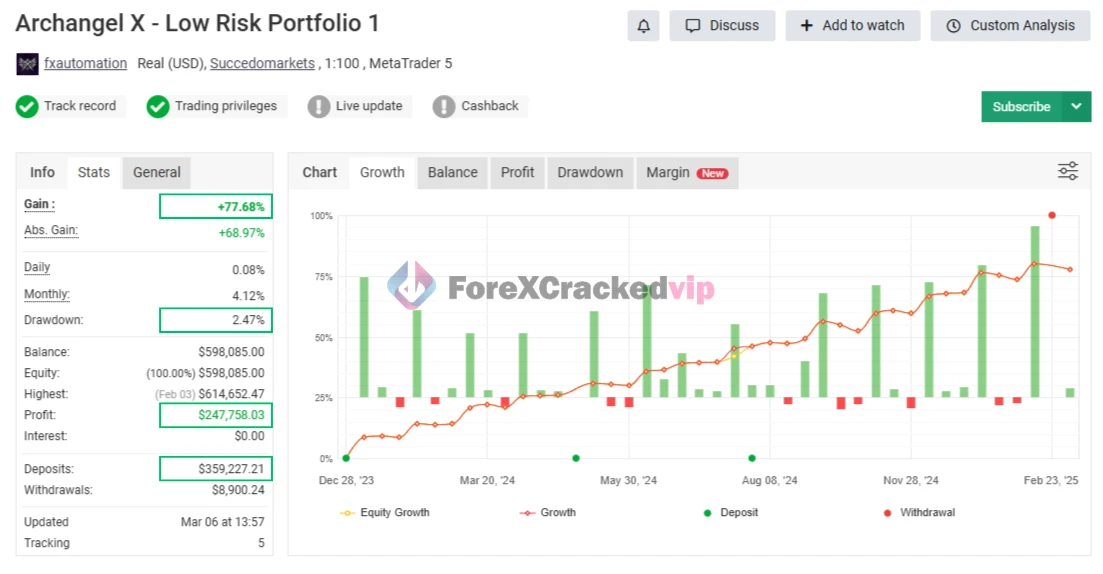Click the clock icon in Custom Analysis
The width and height of the screenshot is (1103, 574).
(953, 26)
